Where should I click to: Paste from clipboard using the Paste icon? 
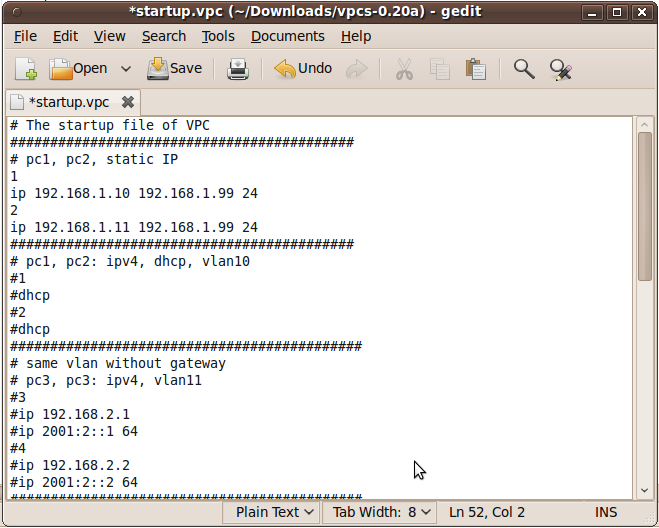click(x=475, y=69)
